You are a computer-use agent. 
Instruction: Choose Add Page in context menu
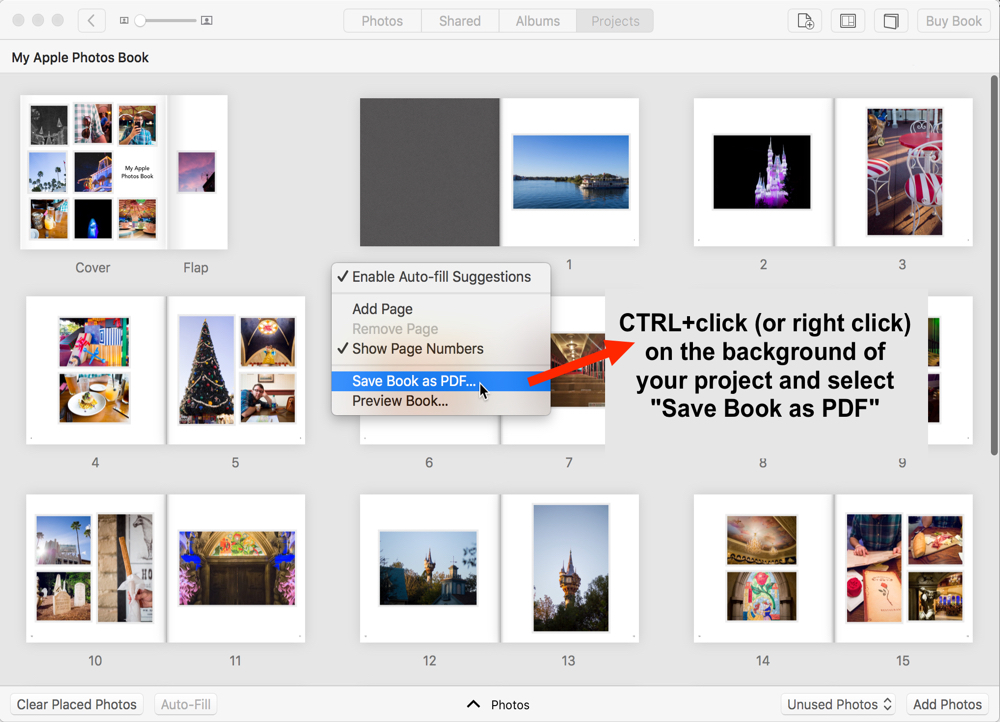pyautogui.click(x=382, y=309)
